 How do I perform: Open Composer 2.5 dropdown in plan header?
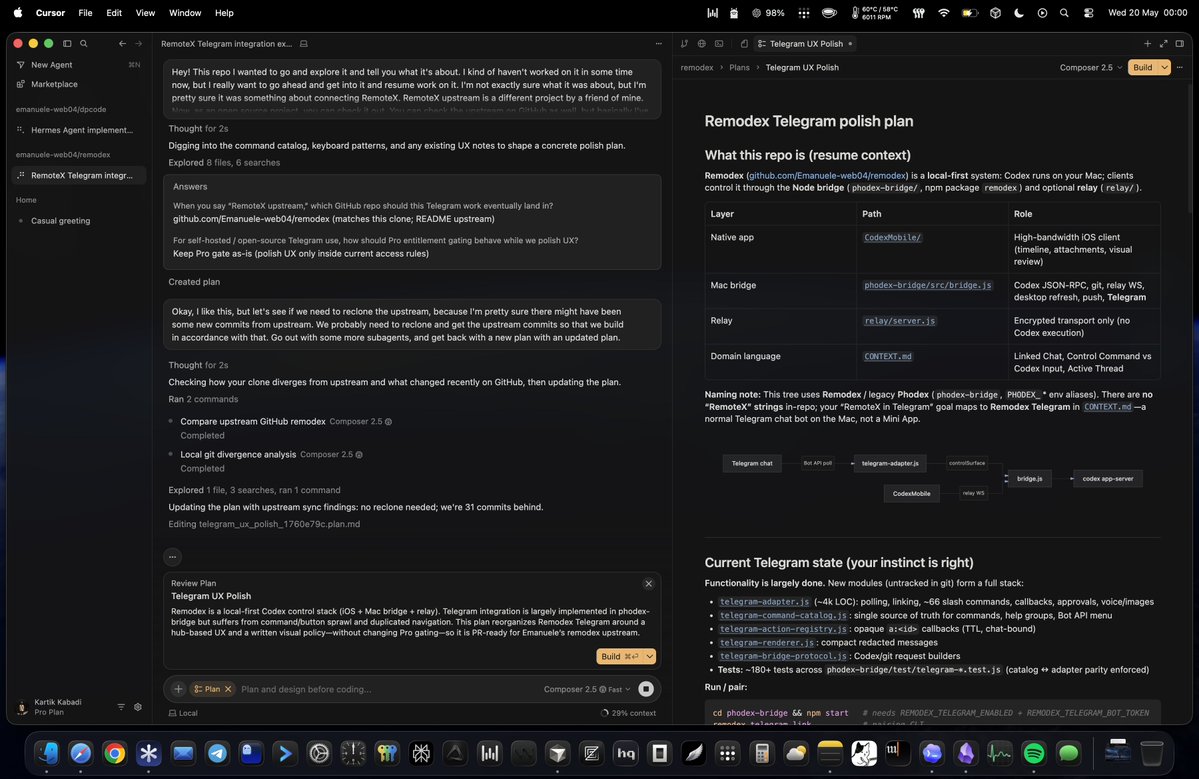point(1090,67)
